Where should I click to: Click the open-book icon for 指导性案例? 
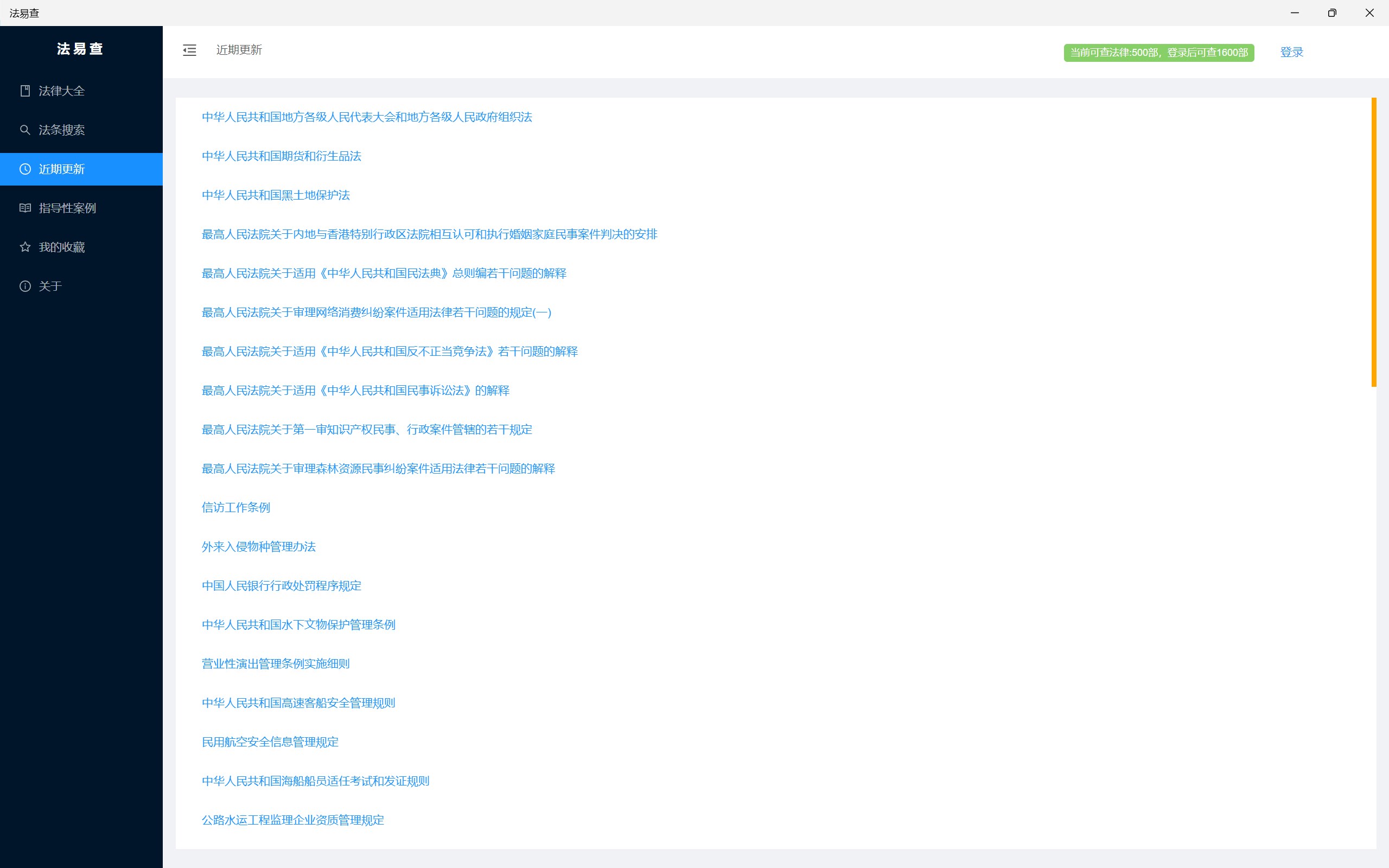[24, 208]
